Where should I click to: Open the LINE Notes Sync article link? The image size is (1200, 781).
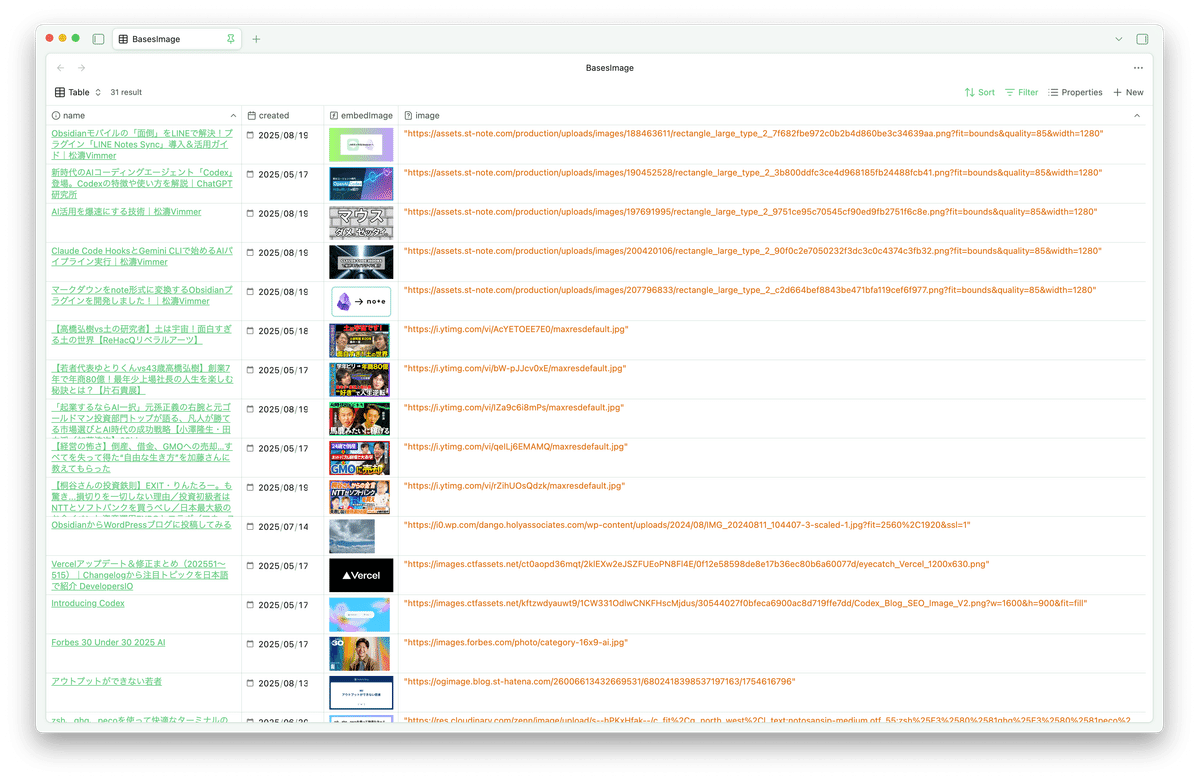pos(142,145)
